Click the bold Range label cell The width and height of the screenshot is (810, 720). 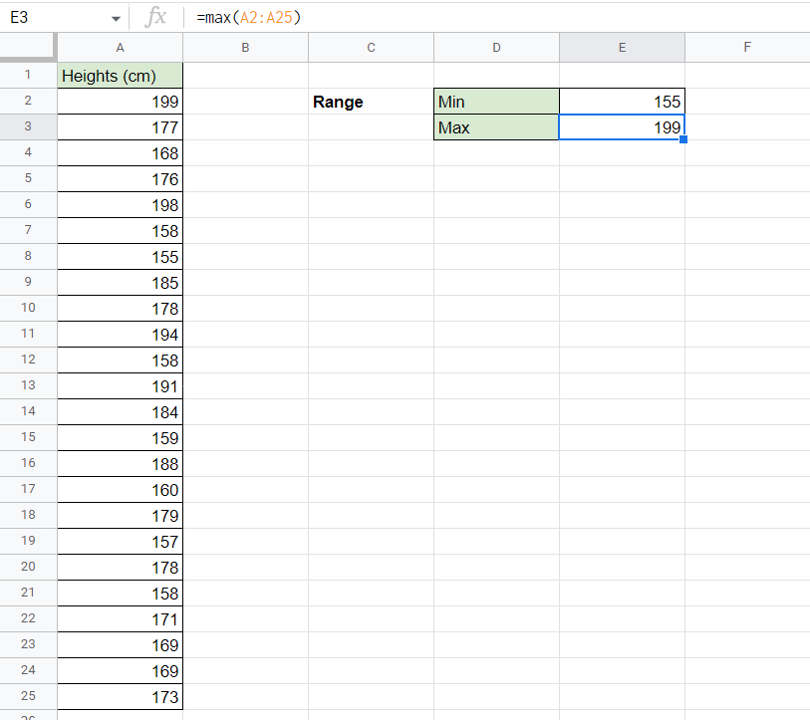371,102
